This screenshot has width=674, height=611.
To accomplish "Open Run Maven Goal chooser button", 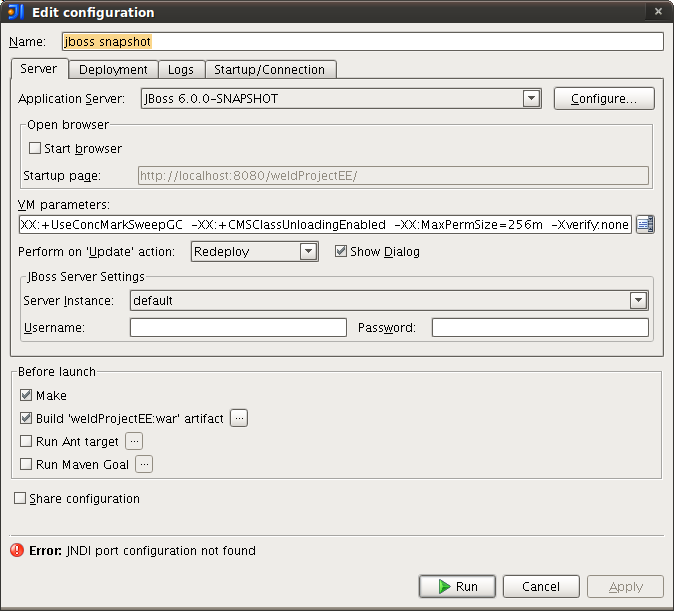I will click(144, 464).
